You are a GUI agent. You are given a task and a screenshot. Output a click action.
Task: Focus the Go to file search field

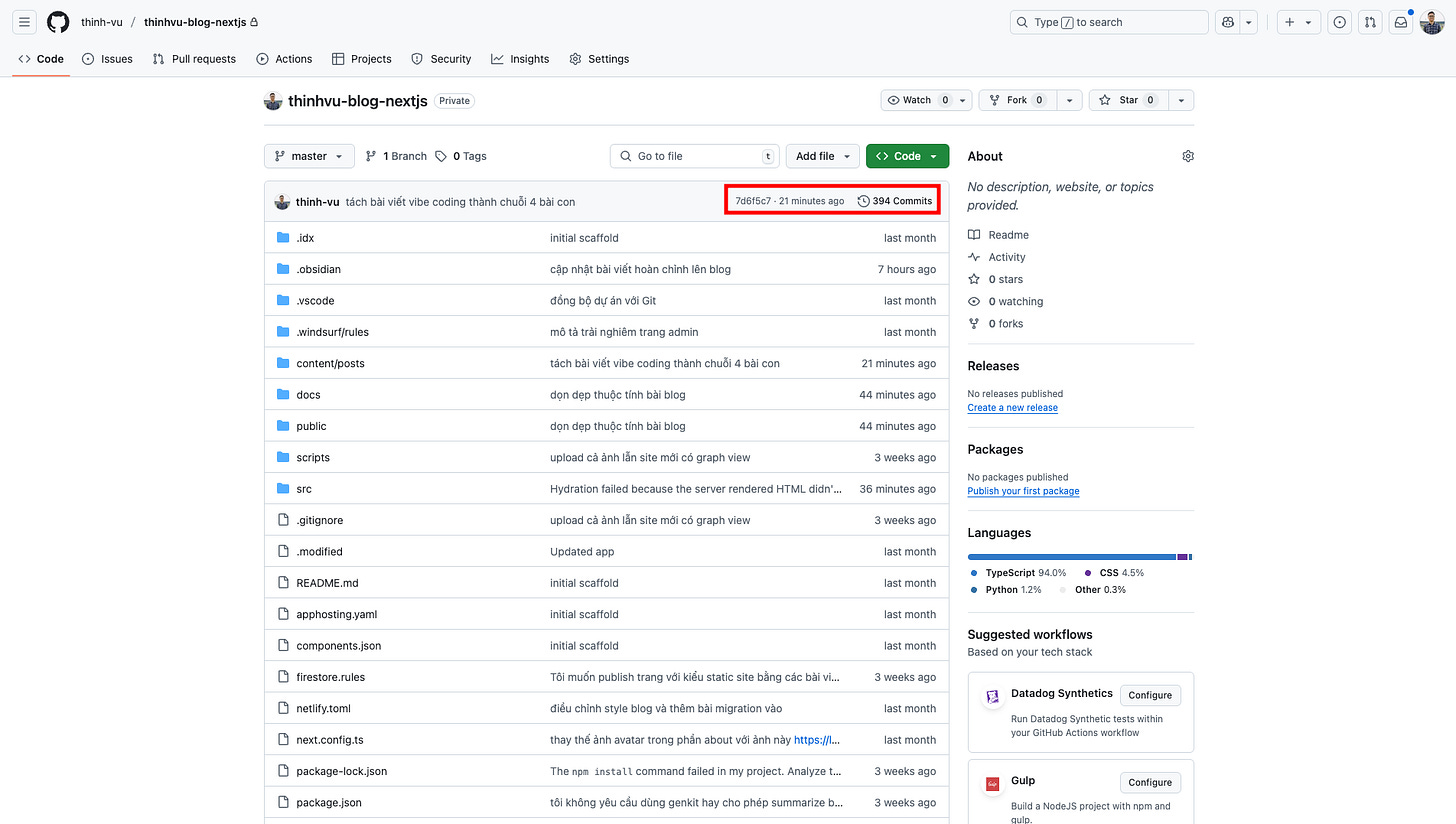coord(695,156)
